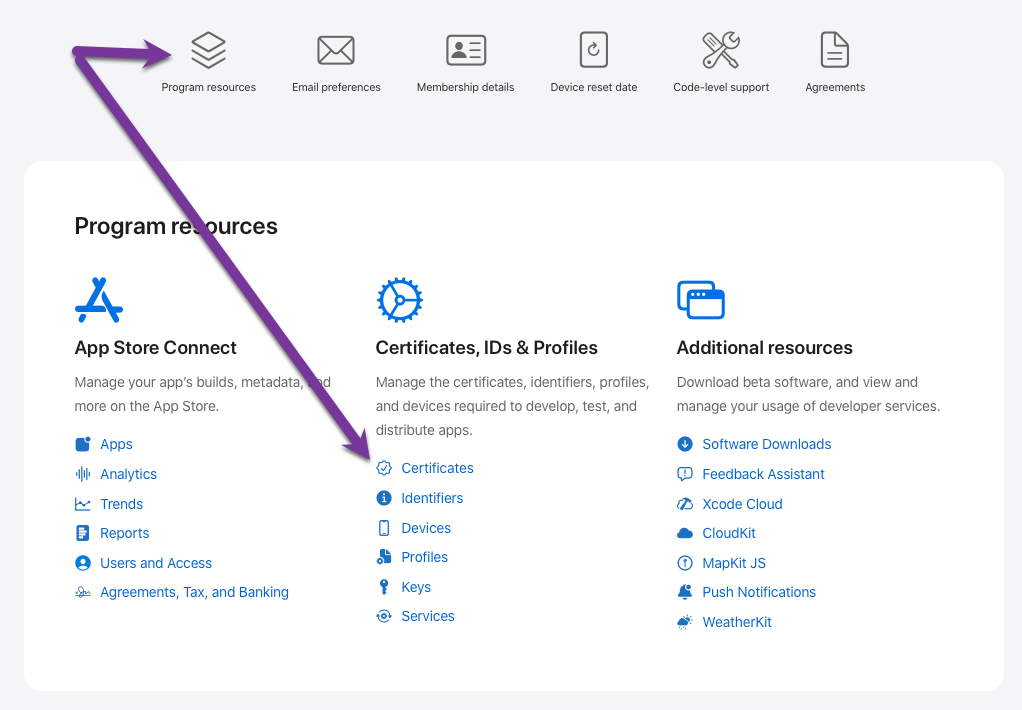The height and width of the screenshot is (710, 1022).
Task: Click the Identifiers info icon
Action: [384, 498]
